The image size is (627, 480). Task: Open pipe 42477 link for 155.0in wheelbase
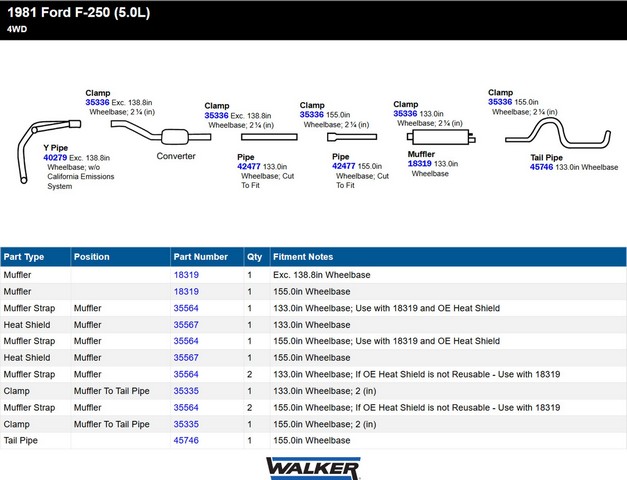click(343, 166)
